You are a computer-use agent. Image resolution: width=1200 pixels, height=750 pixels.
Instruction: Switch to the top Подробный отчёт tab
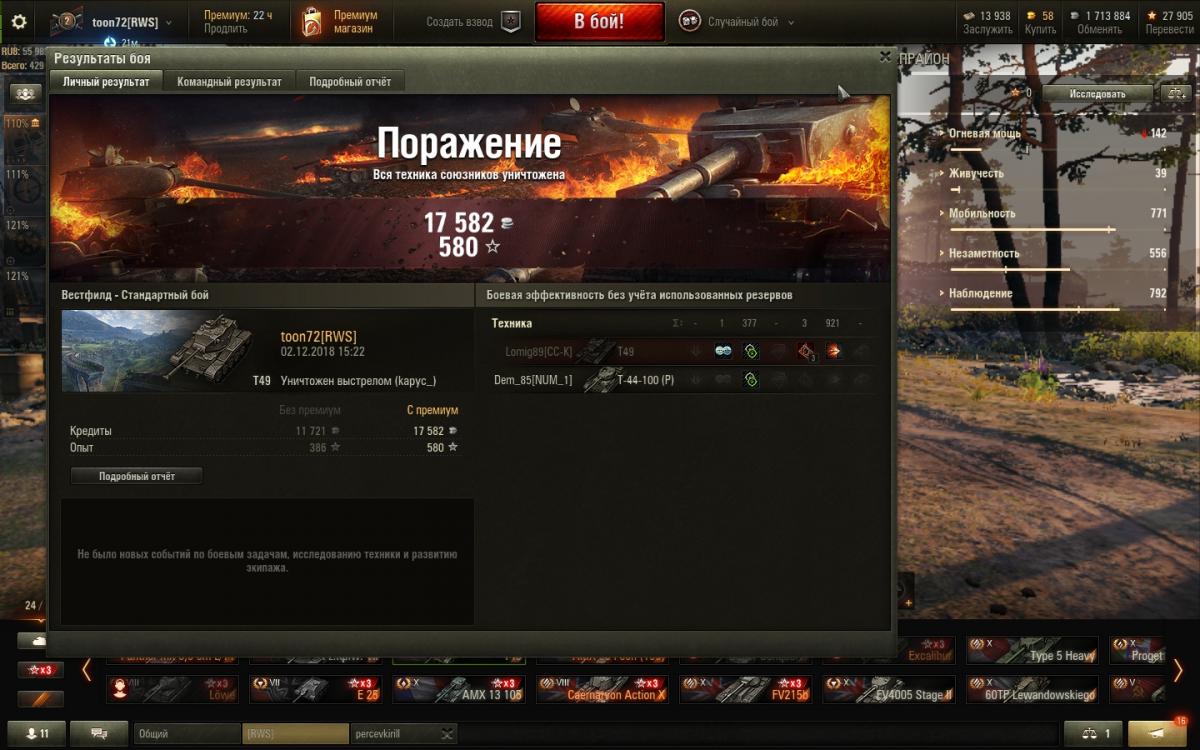point(350,82)
